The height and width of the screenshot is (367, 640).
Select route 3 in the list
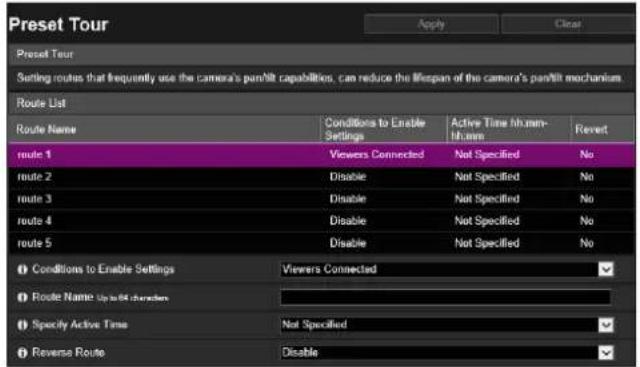pos(321,199)
